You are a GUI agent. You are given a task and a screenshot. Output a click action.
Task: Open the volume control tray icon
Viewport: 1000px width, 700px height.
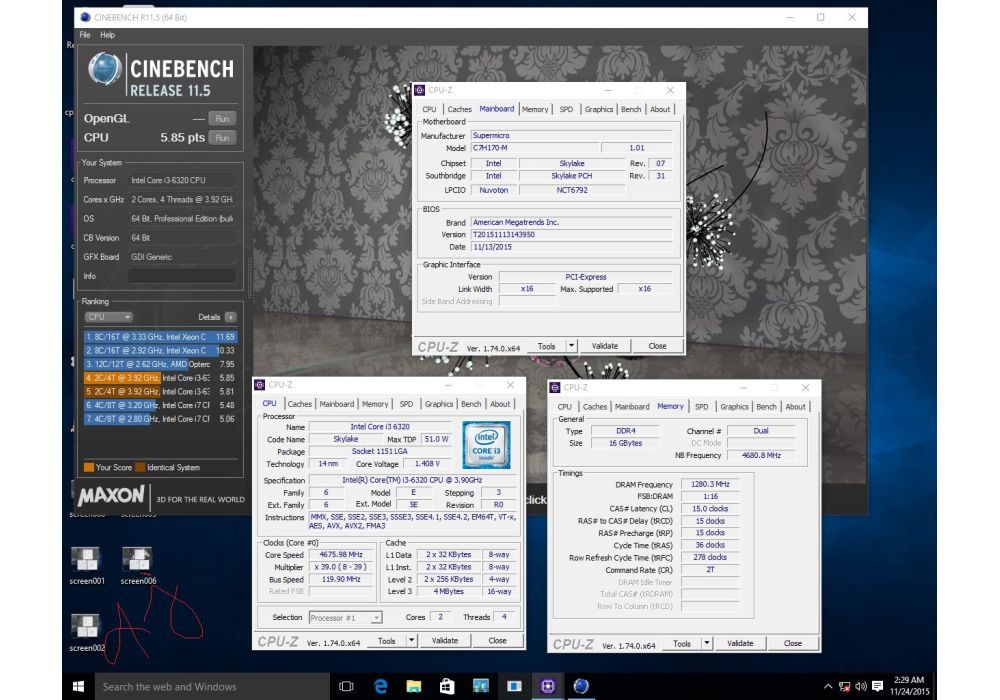(x=861, y=687)
